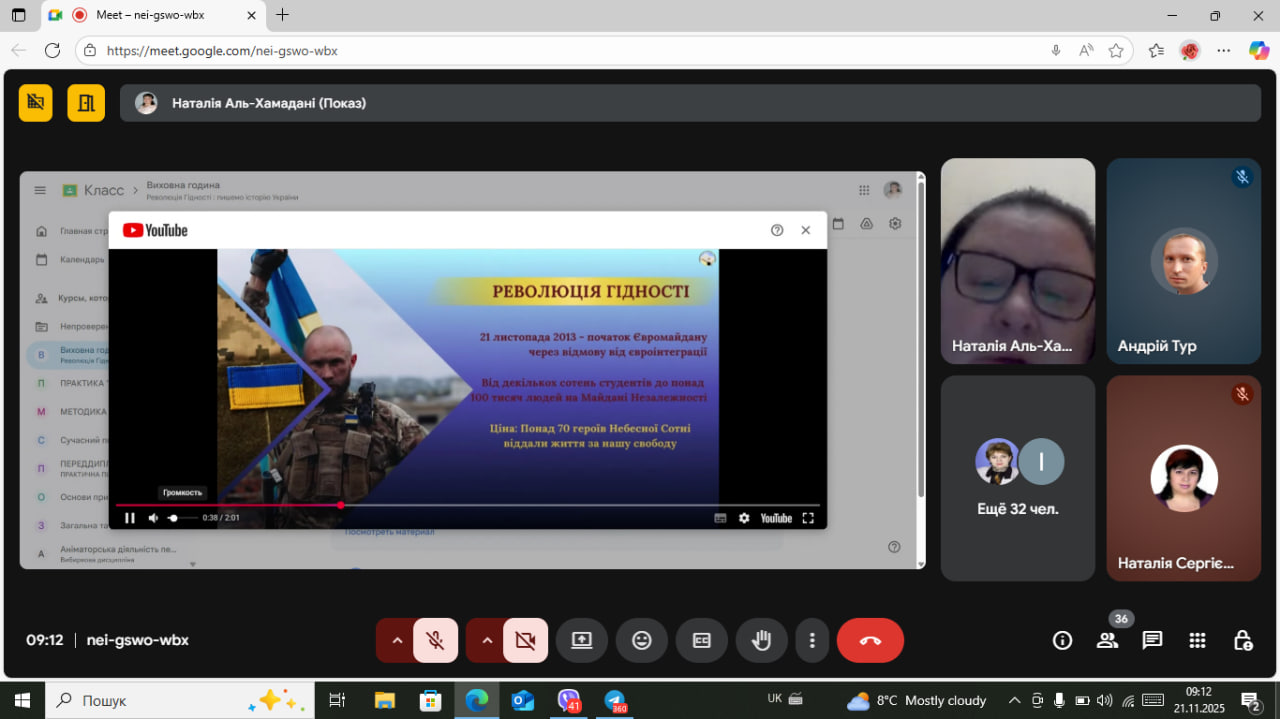Screen dimensions: 1280x719
Task: Show the participants list icon
Action: pos(1107,640)
